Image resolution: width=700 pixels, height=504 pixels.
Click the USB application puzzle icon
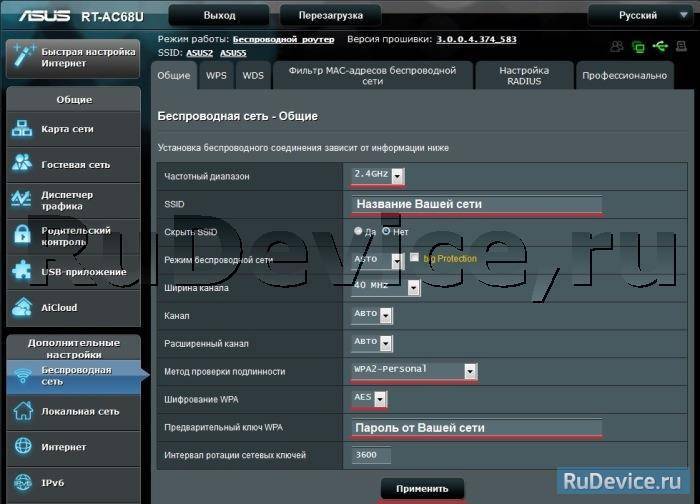click(22, 271)
